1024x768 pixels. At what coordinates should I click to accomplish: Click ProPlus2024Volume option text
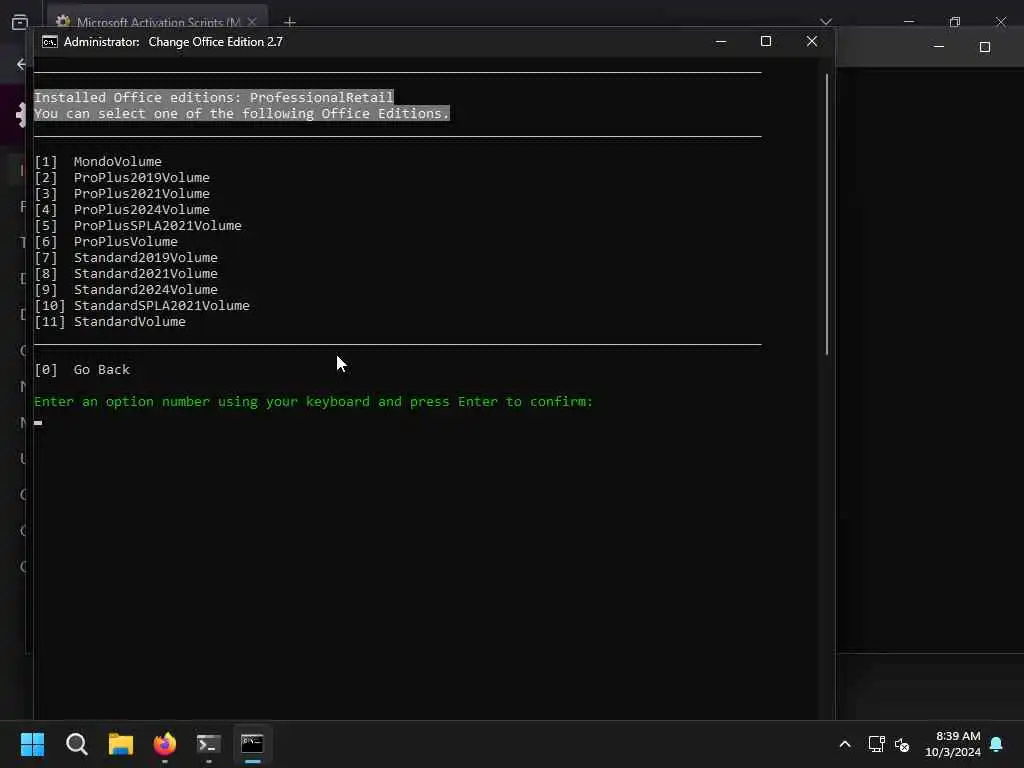click(142, 210)
